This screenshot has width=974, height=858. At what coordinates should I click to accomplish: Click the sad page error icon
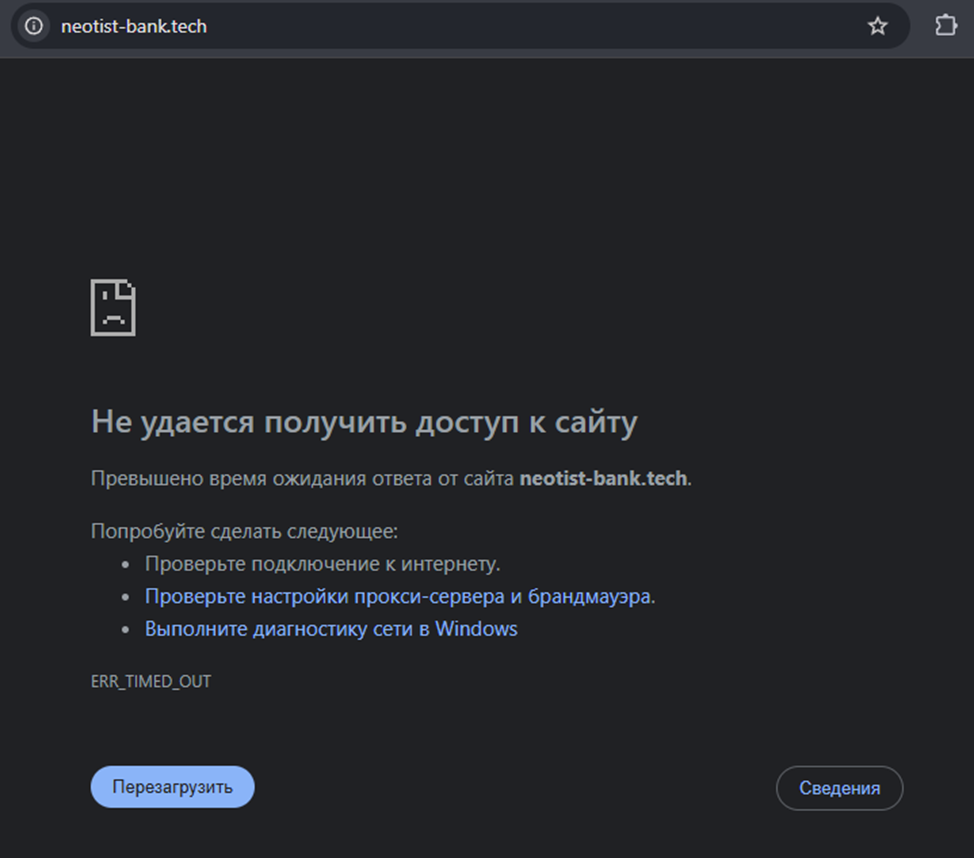coord(113,308)
